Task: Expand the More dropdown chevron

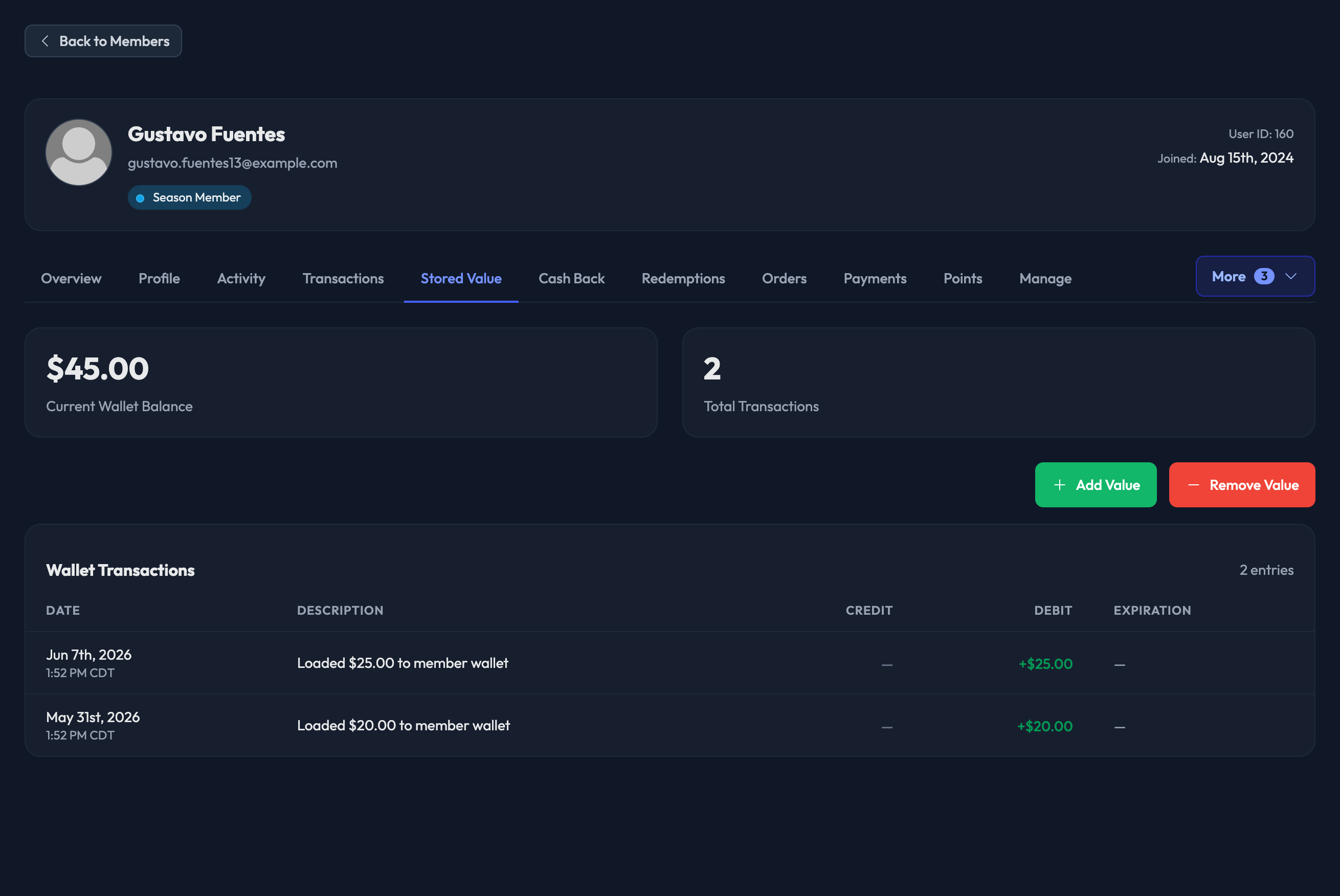Action: point(1290,277)
